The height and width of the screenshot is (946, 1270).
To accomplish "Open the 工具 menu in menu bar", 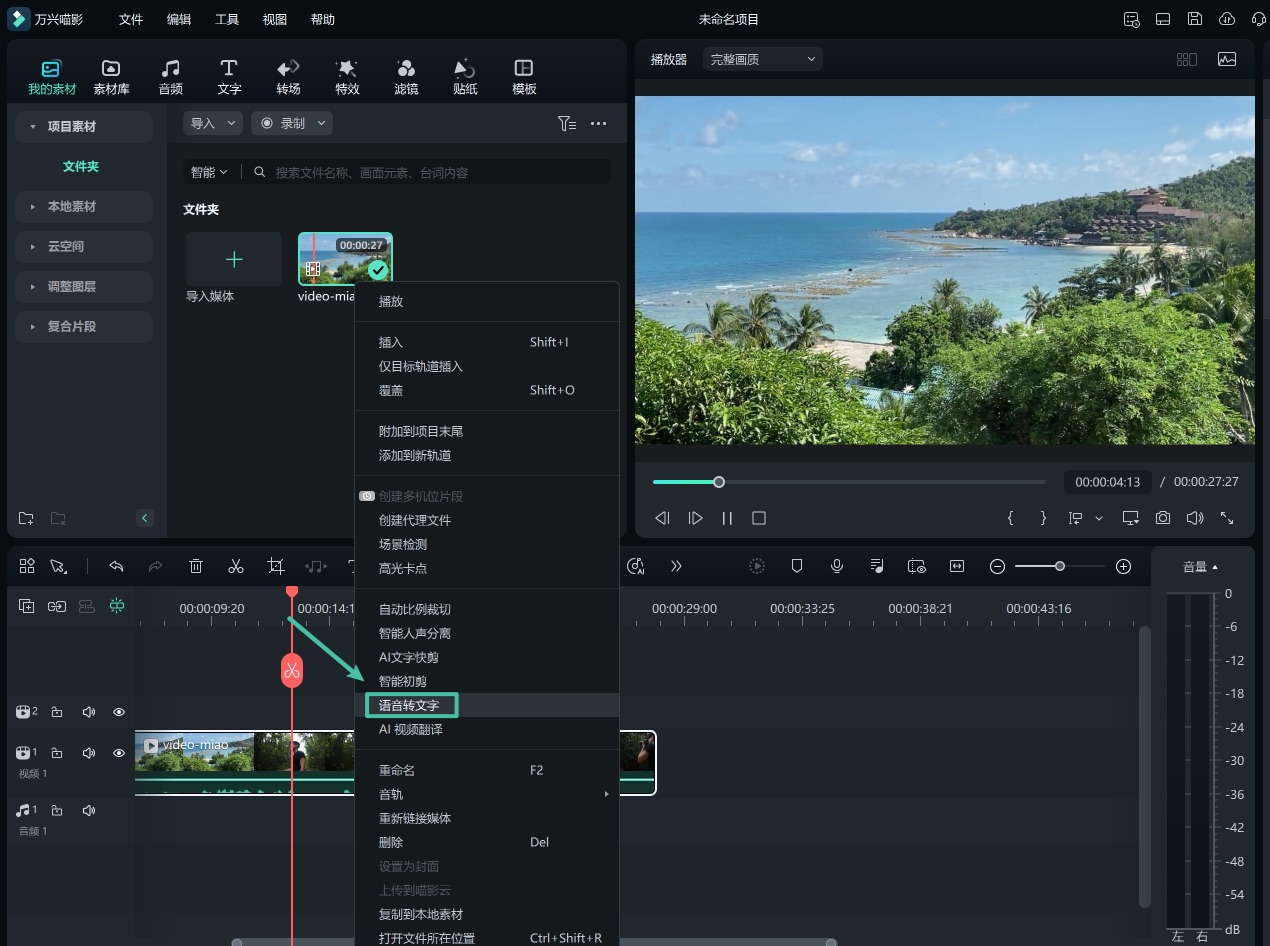I will (x=227, y=19).
